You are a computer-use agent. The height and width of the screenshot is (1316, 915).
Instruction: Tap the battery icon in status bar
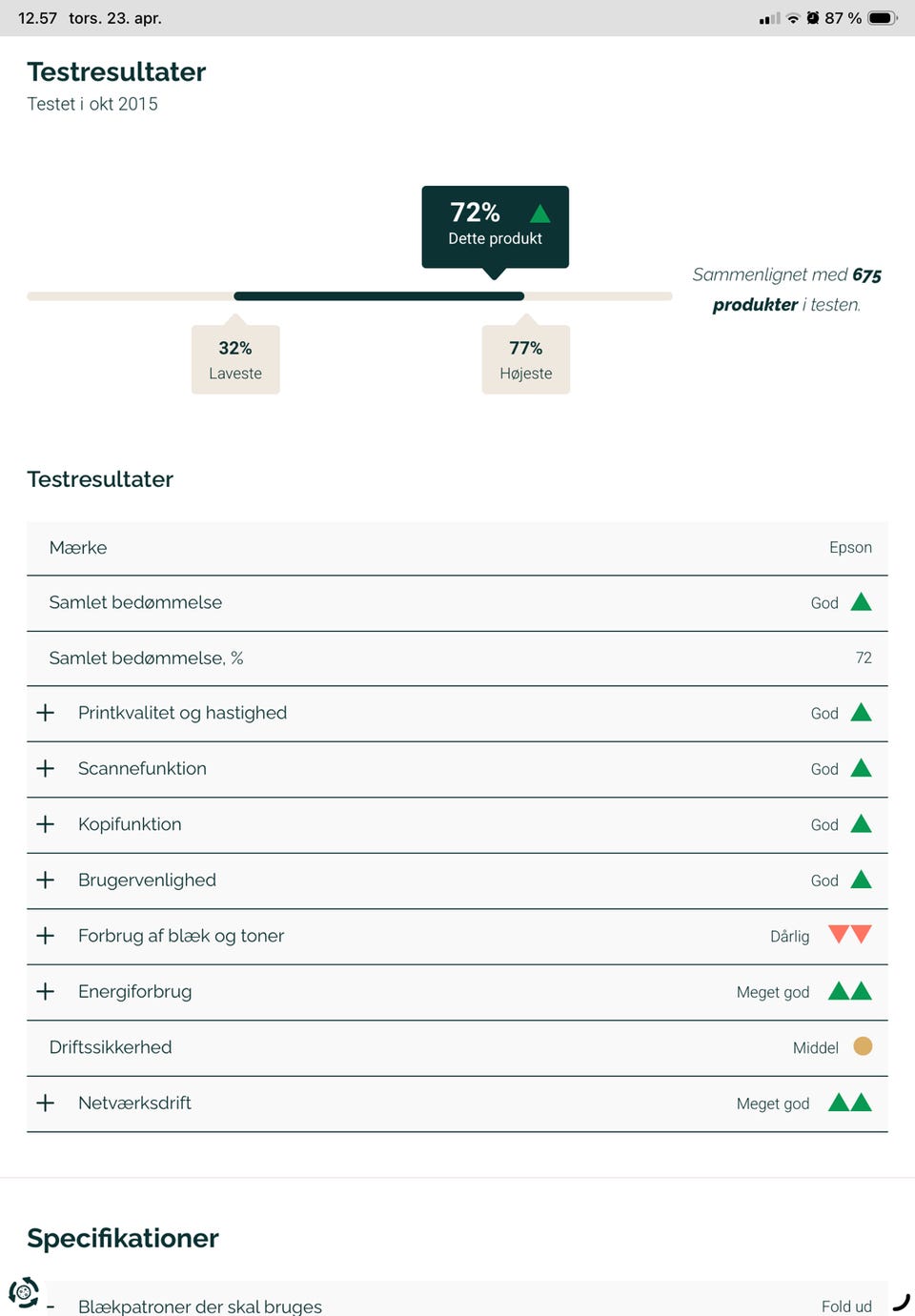(x=882, y=18)
